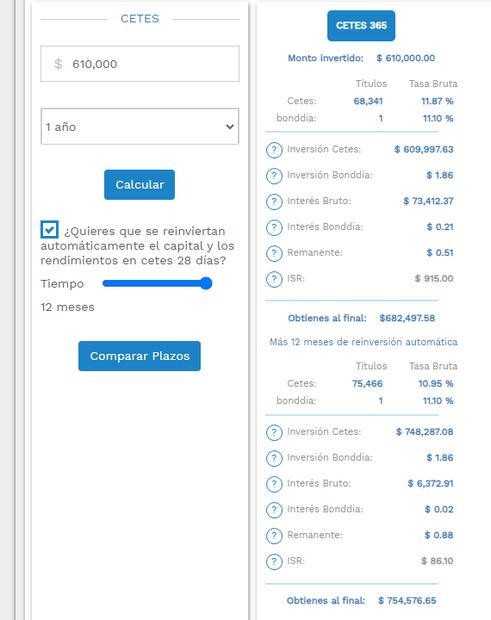Show help for Inversión Cetes $ 748,287.08

click(274, 432)
